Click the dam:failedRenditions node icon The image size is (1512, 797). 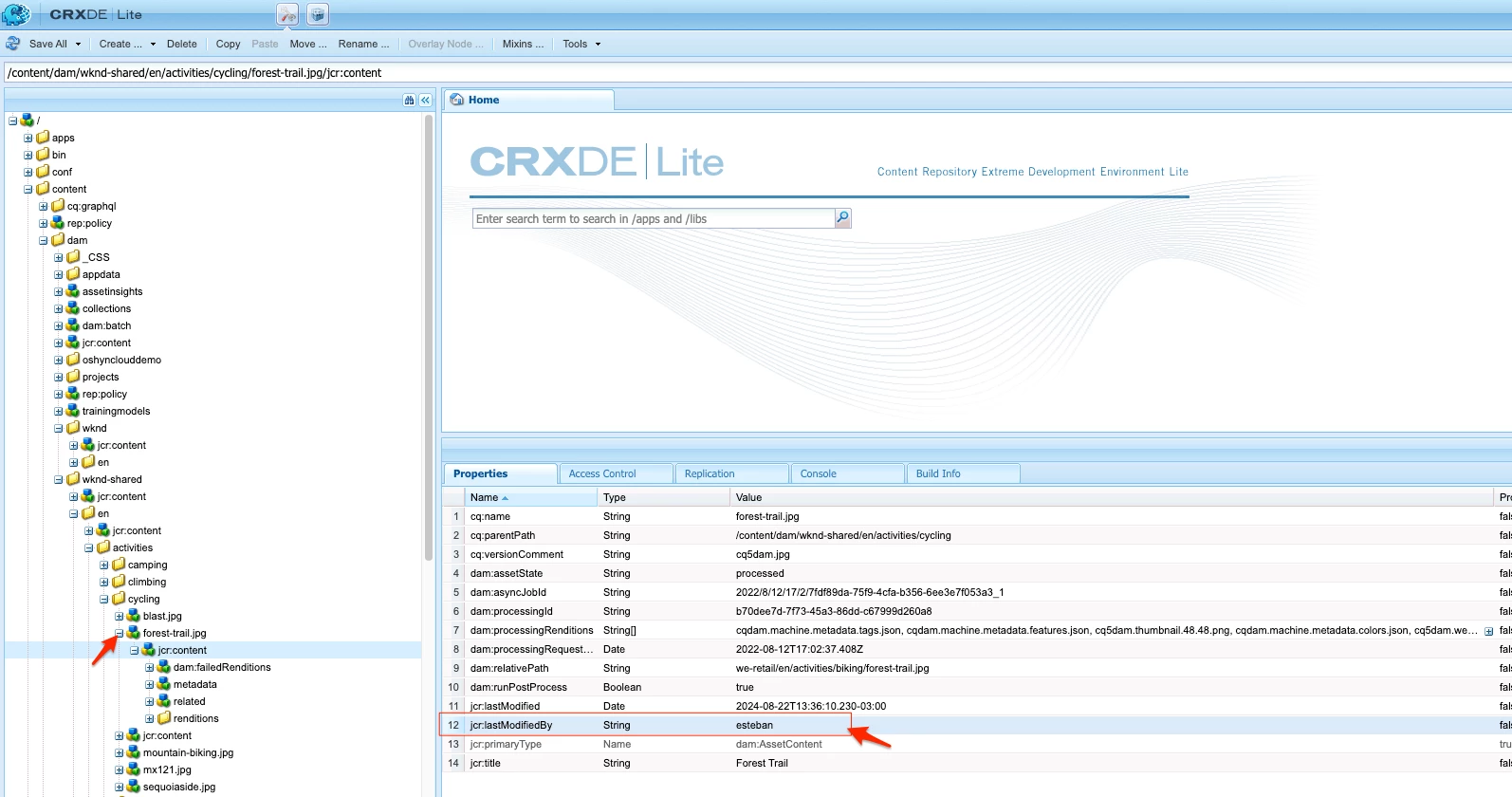click(164, 667)
